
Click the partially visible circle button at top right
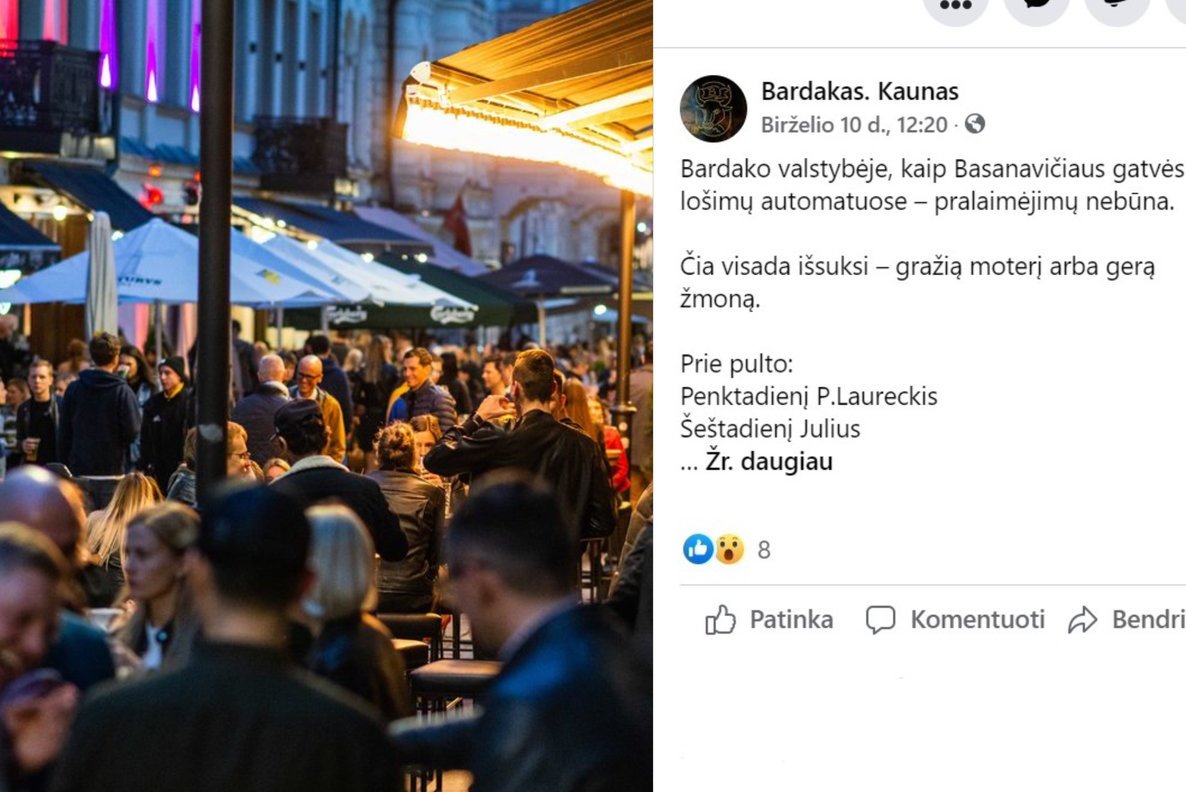point(1176,8)
